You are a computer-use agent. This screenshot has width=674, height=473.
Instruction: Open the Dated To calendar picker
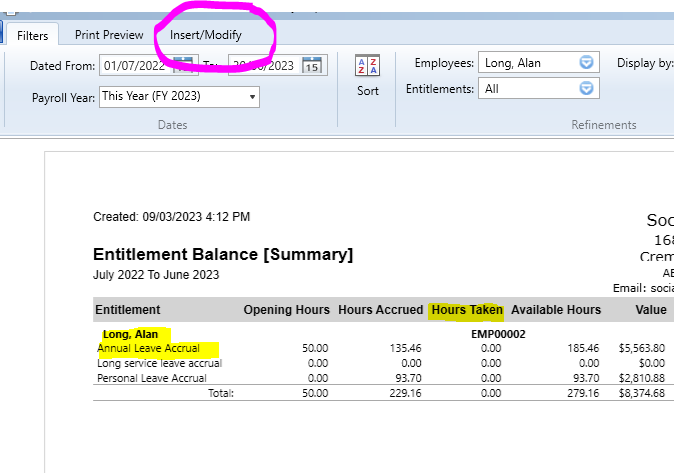point(312,65)
